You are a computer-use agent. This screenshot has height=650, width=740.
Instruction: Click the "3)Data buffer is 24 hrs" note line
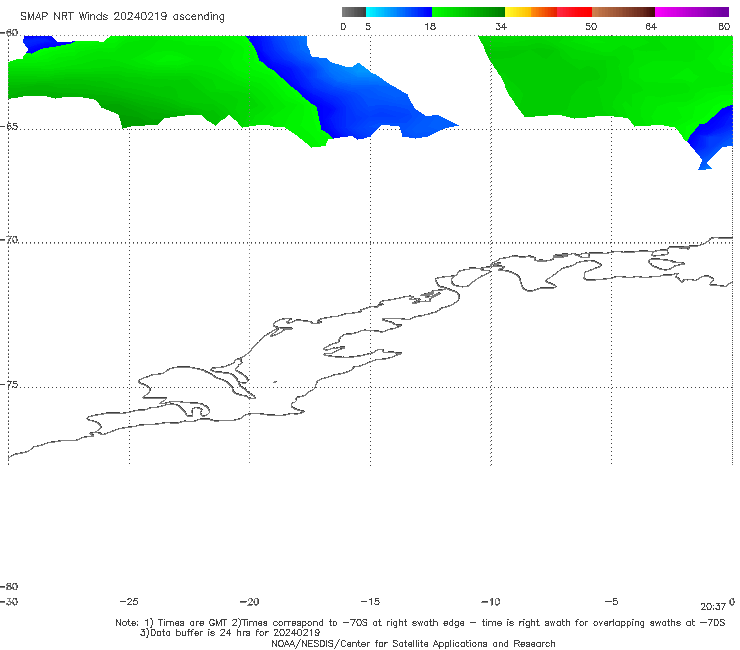click(x=230, y=633)
